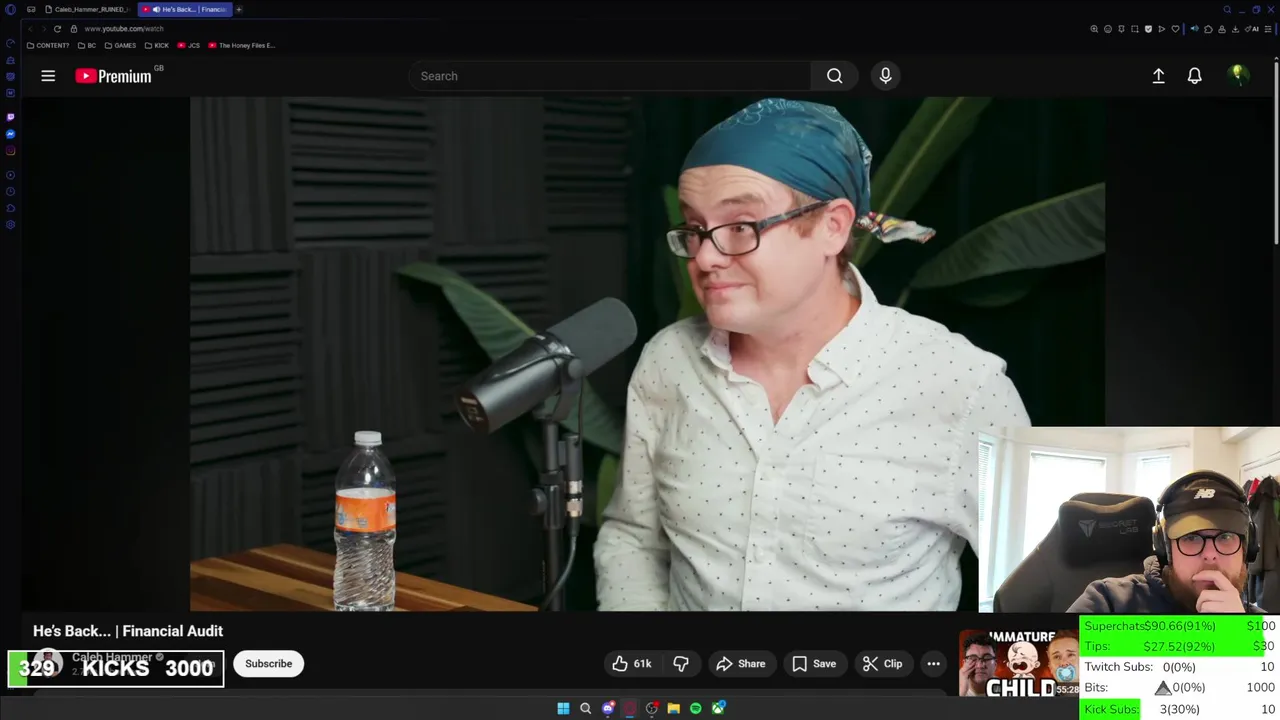Image resolution: width=1280 pixels, height=720 pixels.
Task: Click the video title 'He's Back... | Financial Audit'
Action: [128, 631]
